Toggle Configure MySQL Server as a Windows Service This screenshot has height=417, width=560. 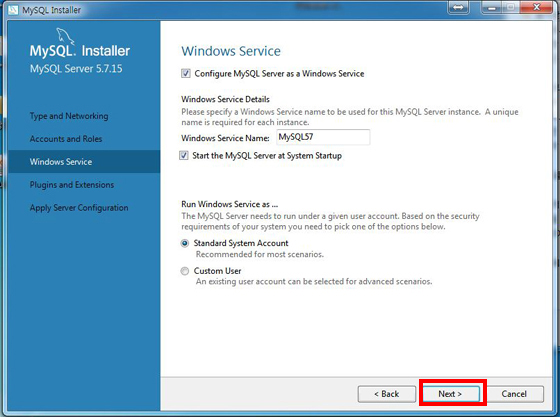tap(186, 74)
